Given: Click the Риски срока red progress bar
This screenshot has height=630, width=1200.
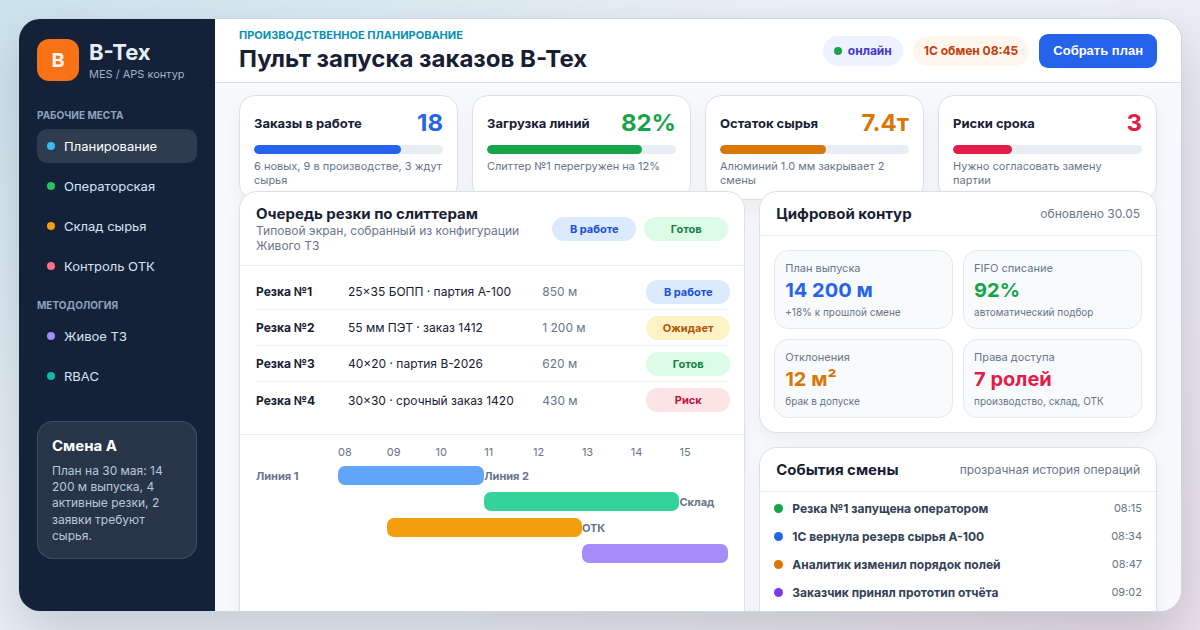Looking at the screenshot, I should click(x=1047, y=149).
